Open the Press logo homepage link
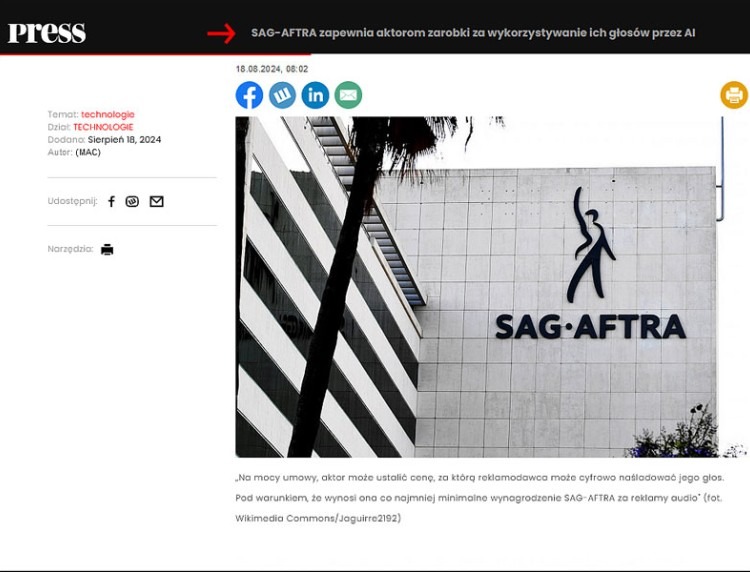 coord(47,33)
